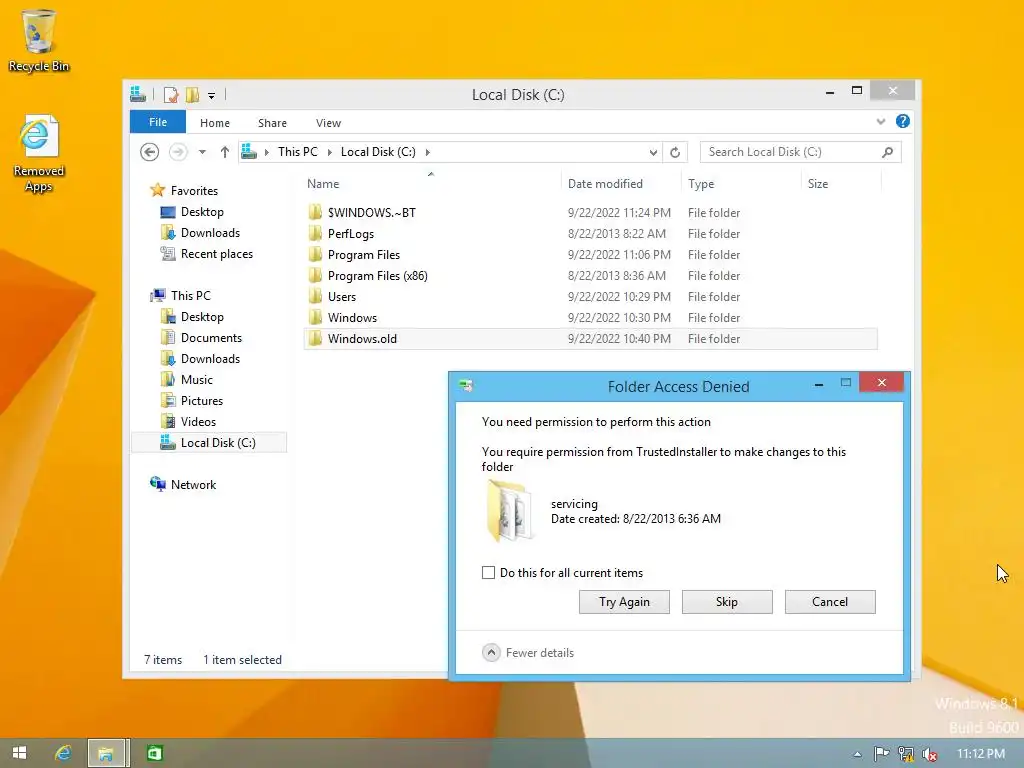
Task: Select Network in the navigation pane
Action: (193, 485)
